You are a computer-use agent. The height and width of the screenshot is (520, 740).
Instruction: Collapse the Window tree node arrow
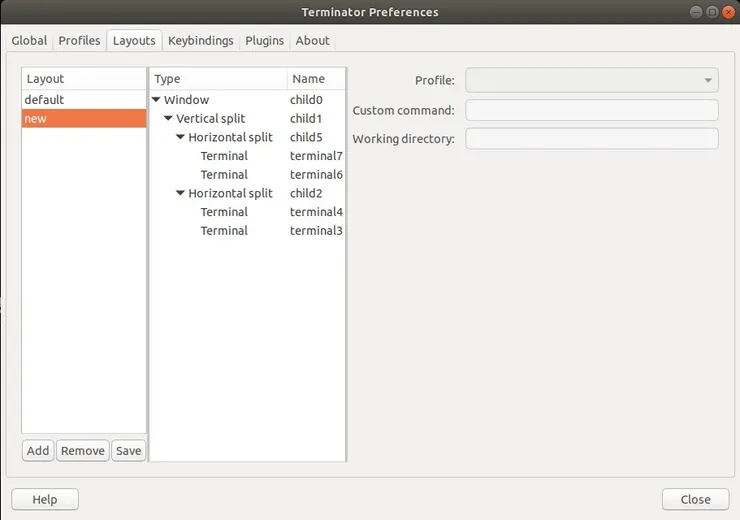coord(157,100)
